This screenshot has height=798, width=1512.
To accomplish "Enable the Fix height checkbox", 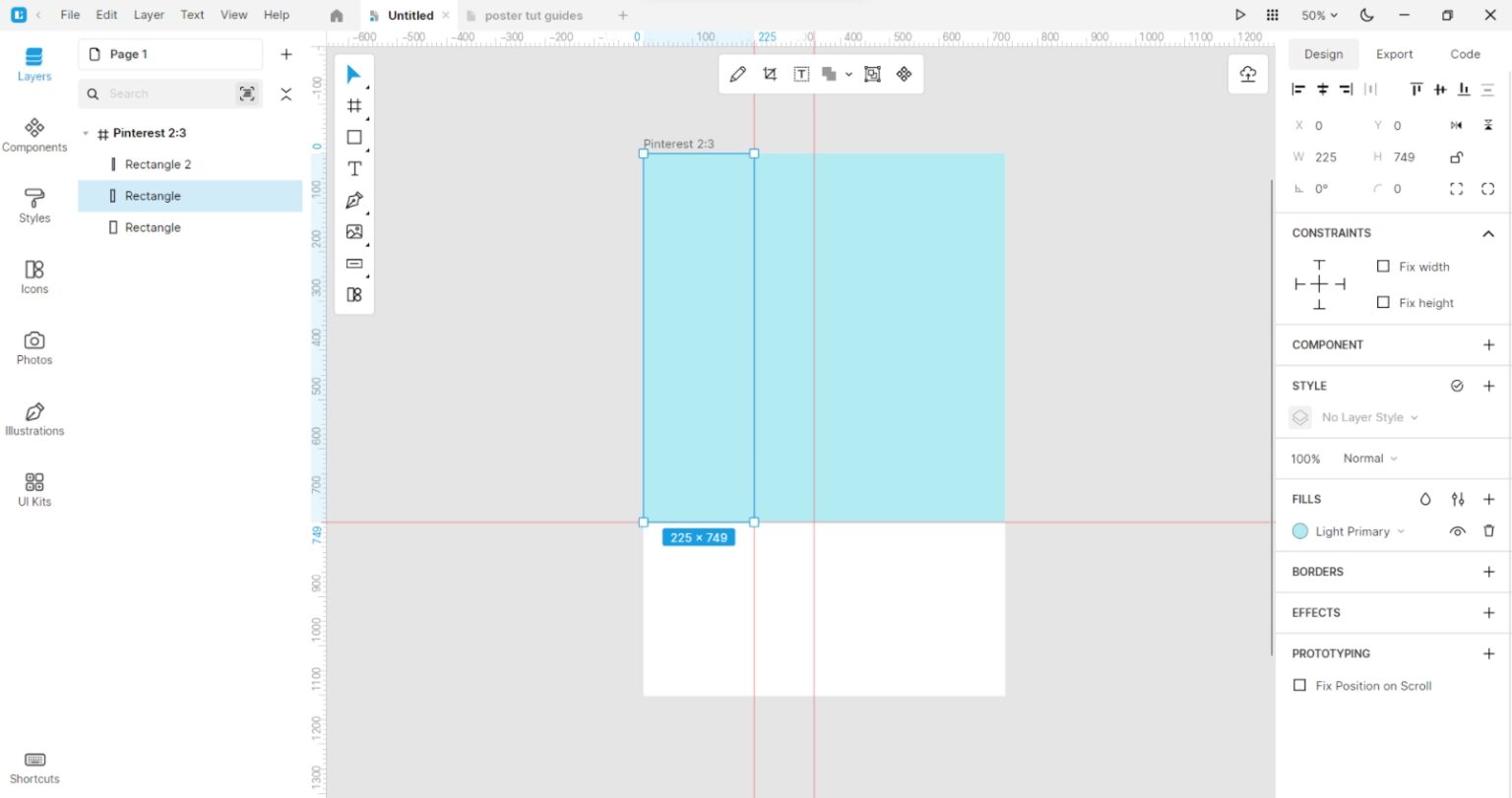I will point(1383,303).
